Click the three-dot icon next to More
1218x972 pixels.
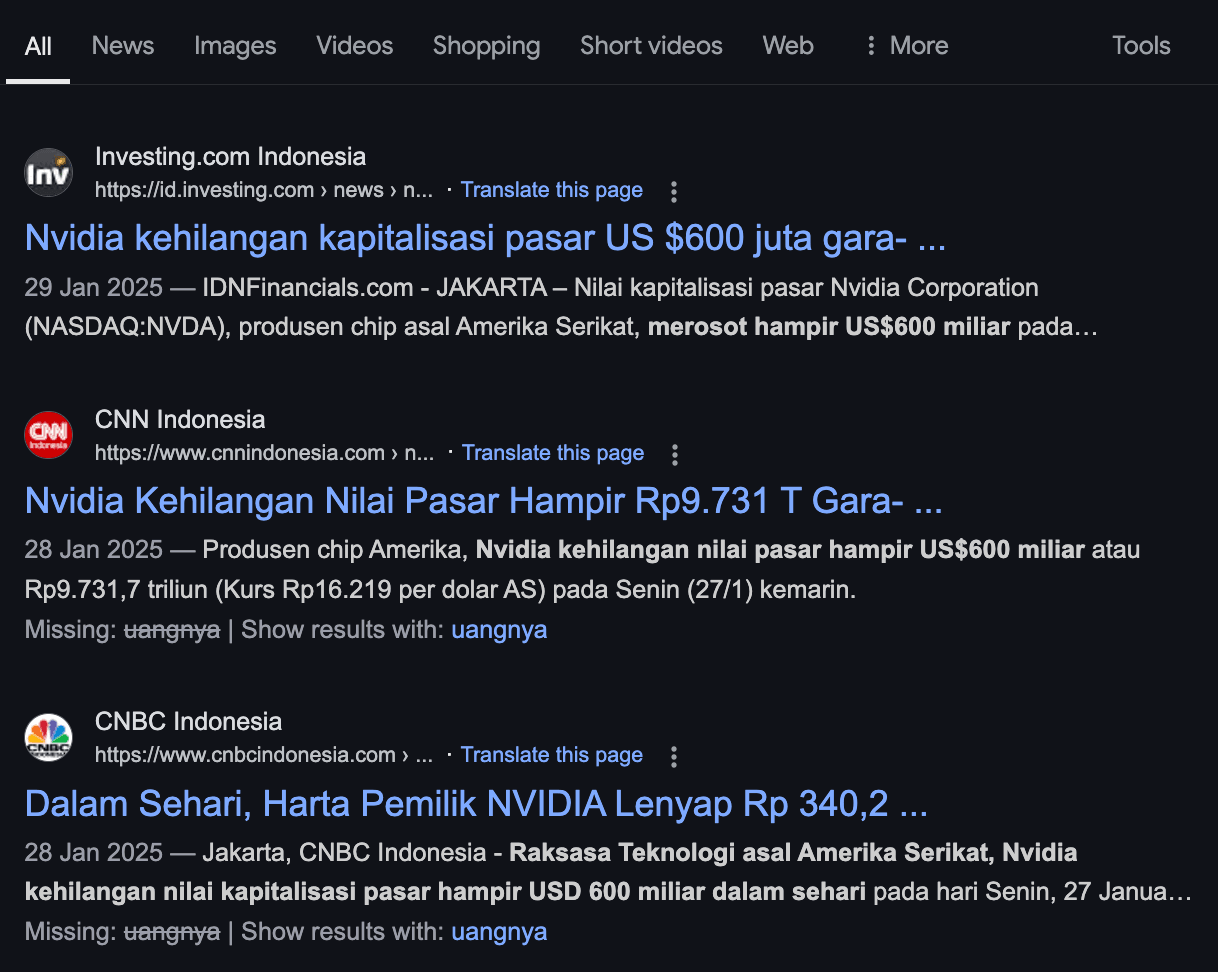[869, 45]
